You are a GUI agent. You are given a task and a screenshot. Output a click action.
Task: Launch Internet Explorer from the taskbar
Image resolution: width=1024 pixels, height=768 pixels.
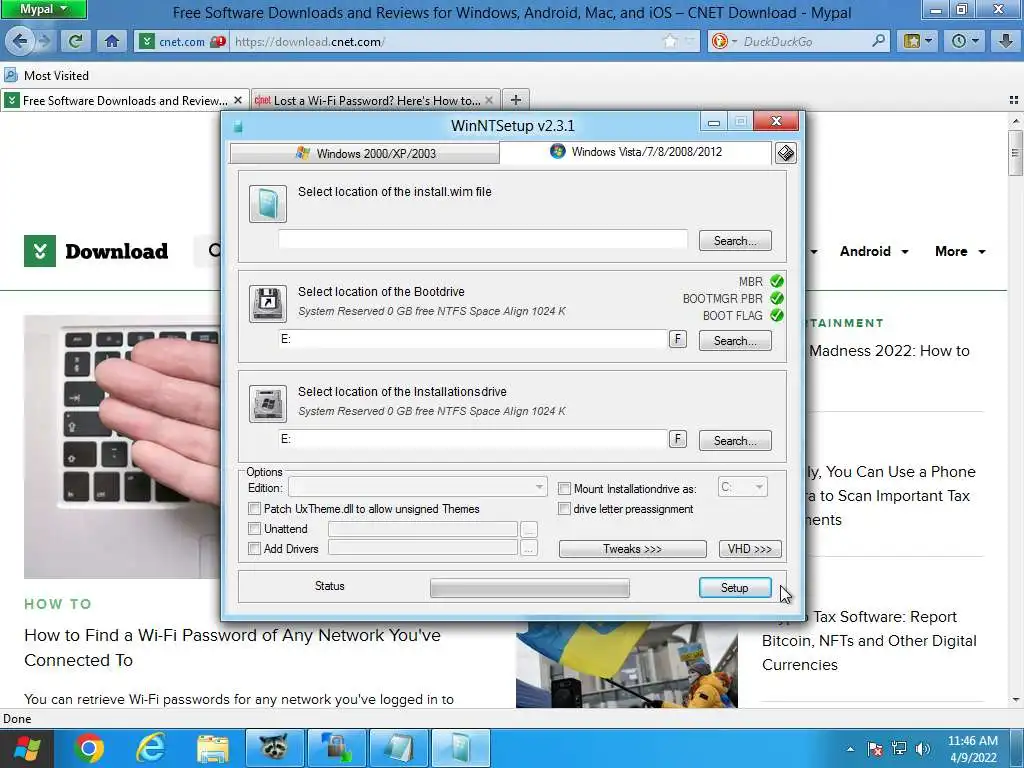(150, 748)
